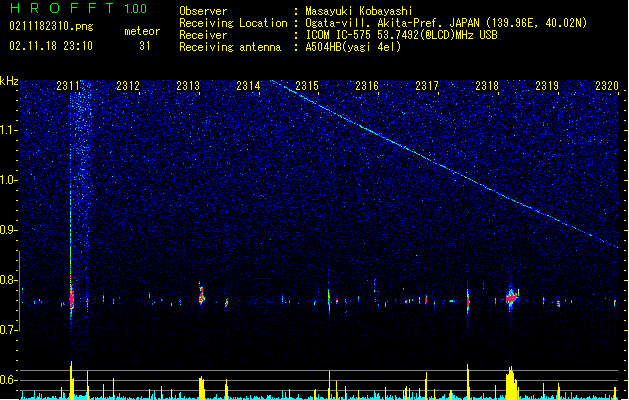Click the 2313 time axis marker
629x400 pixels.
pos(188,85)
